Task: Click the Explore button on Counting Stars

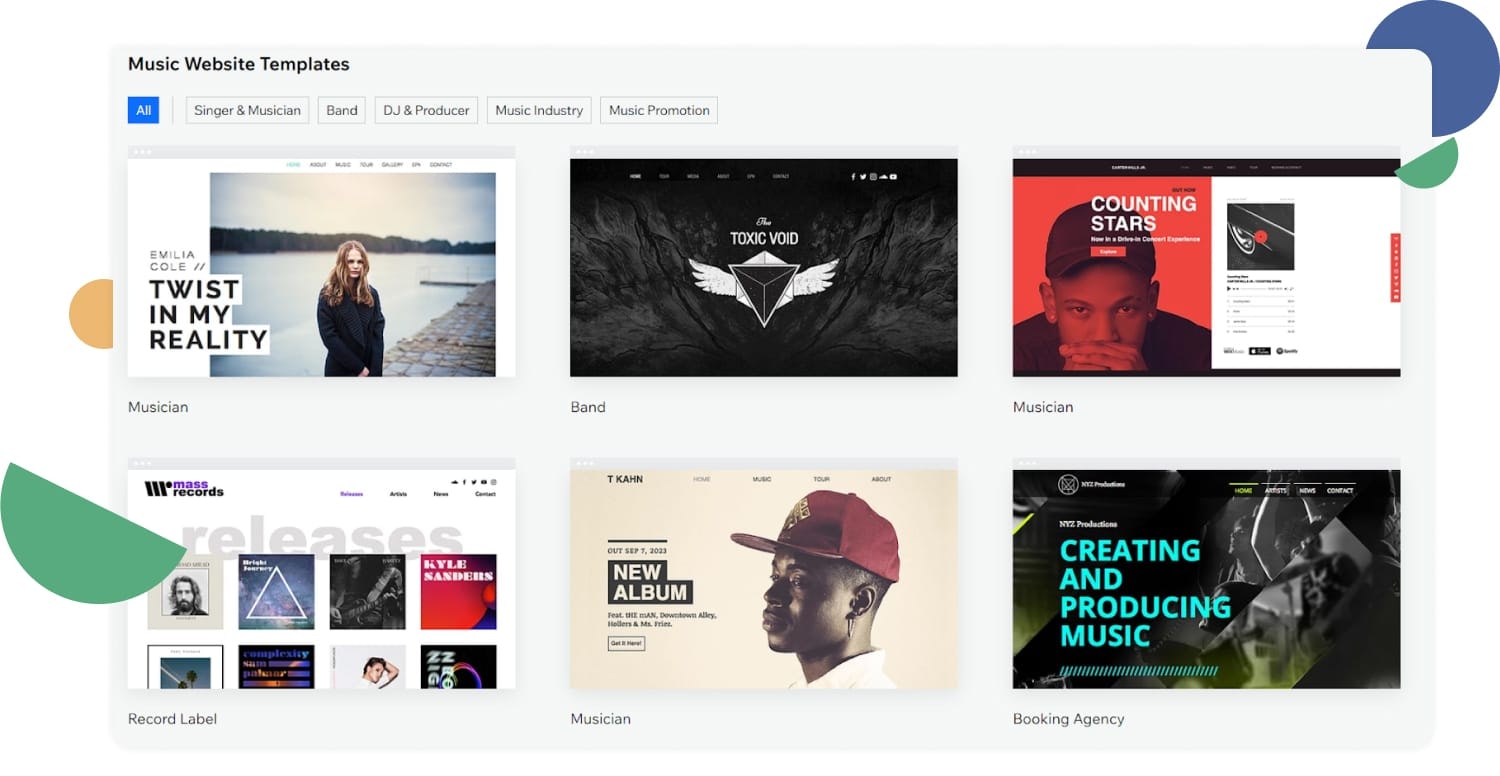Action: pyautogui.click(x=1108, y=252)
